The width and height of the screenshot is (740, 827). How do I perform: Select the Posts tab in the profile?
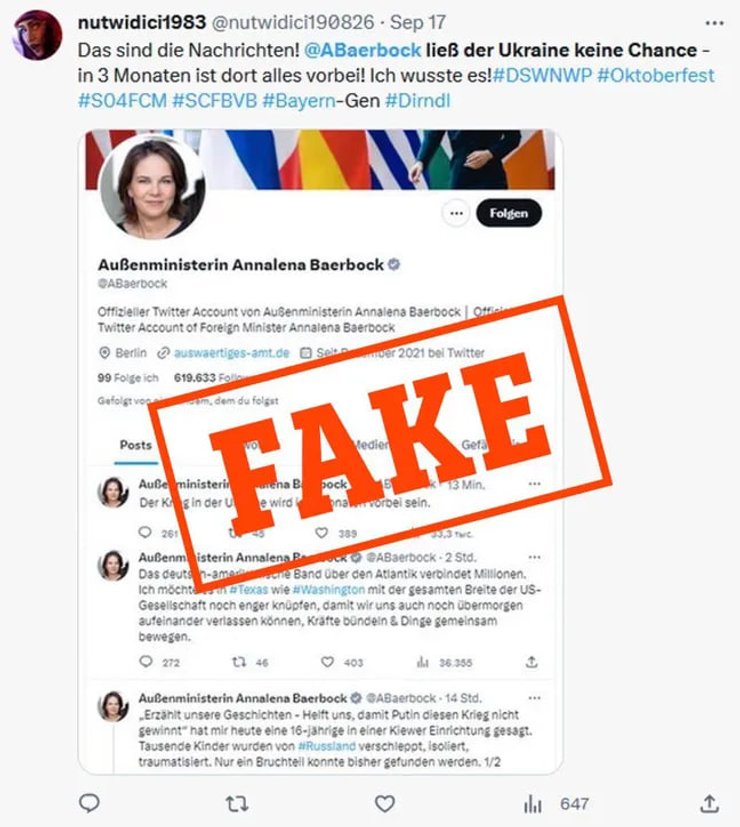coord(136,445)
